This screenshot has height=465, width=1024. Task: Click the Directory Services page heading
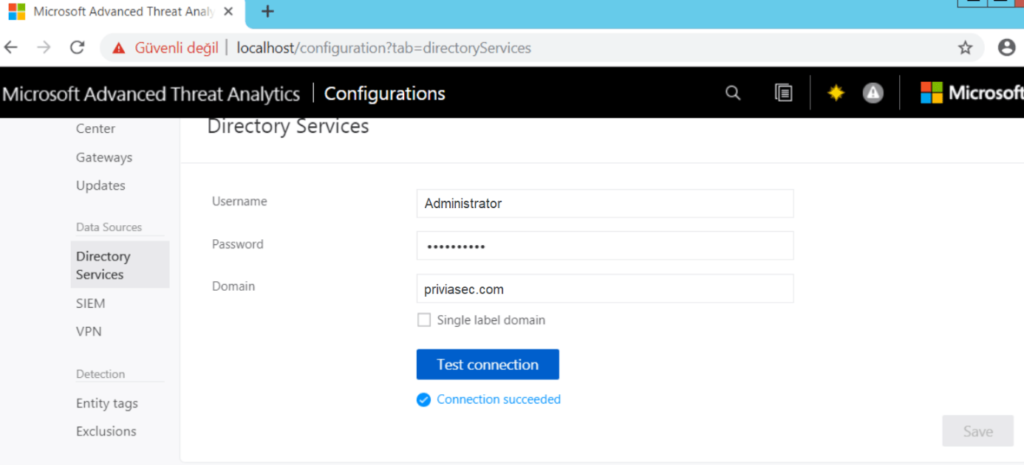[x=288, y=126]
